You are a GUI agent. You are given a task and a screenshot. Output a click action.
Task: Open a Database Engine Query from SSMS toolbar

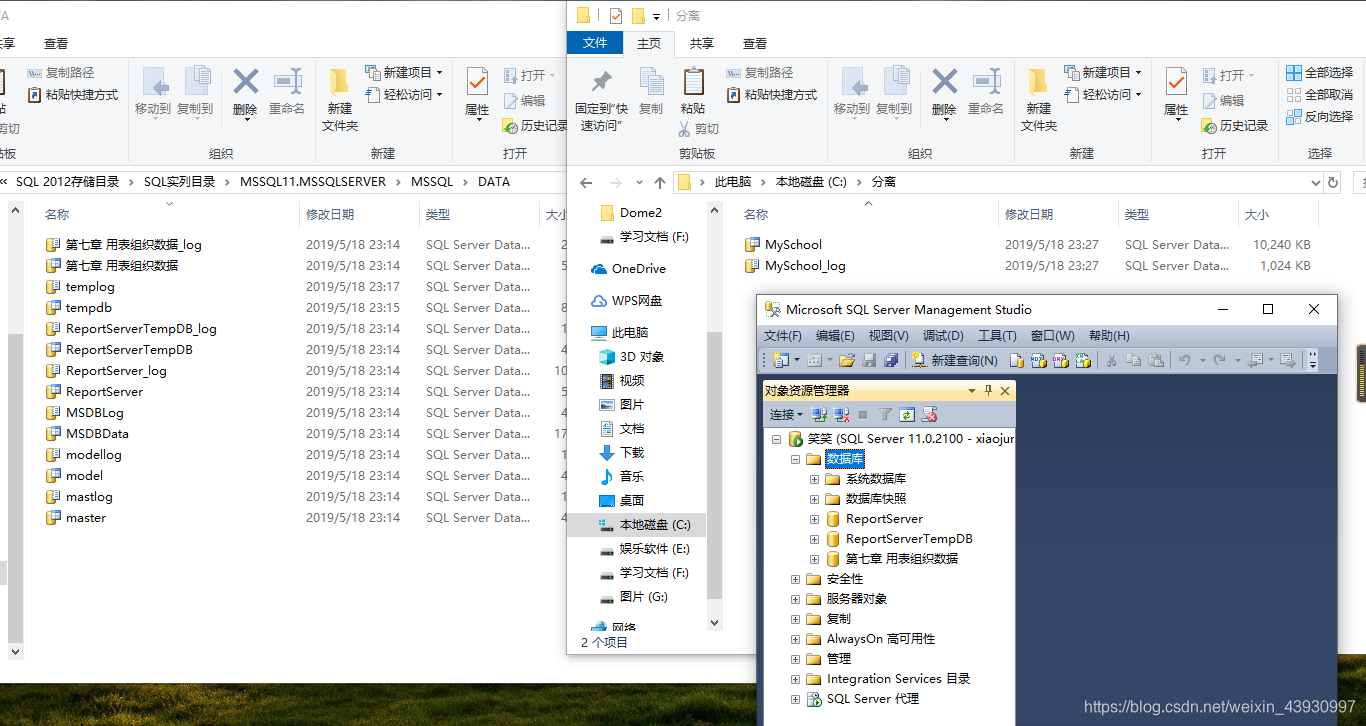tap(1017, 360)
